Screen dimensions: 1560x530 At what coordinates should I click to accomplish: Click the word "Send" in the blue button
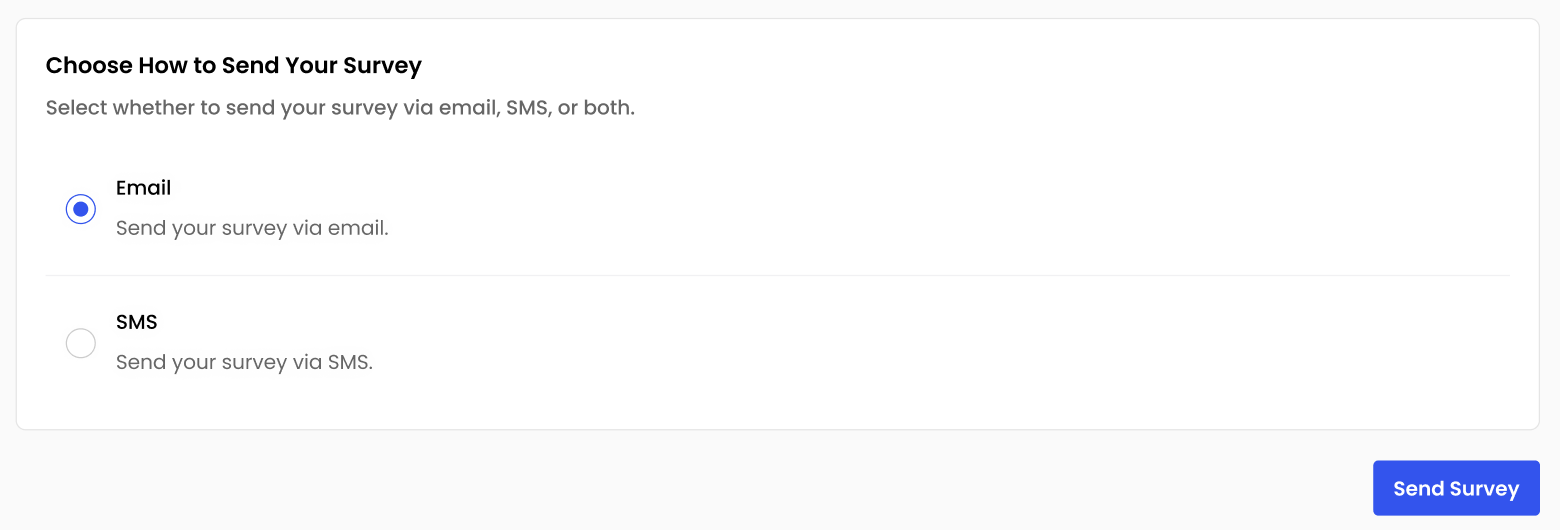(1418, 489)
